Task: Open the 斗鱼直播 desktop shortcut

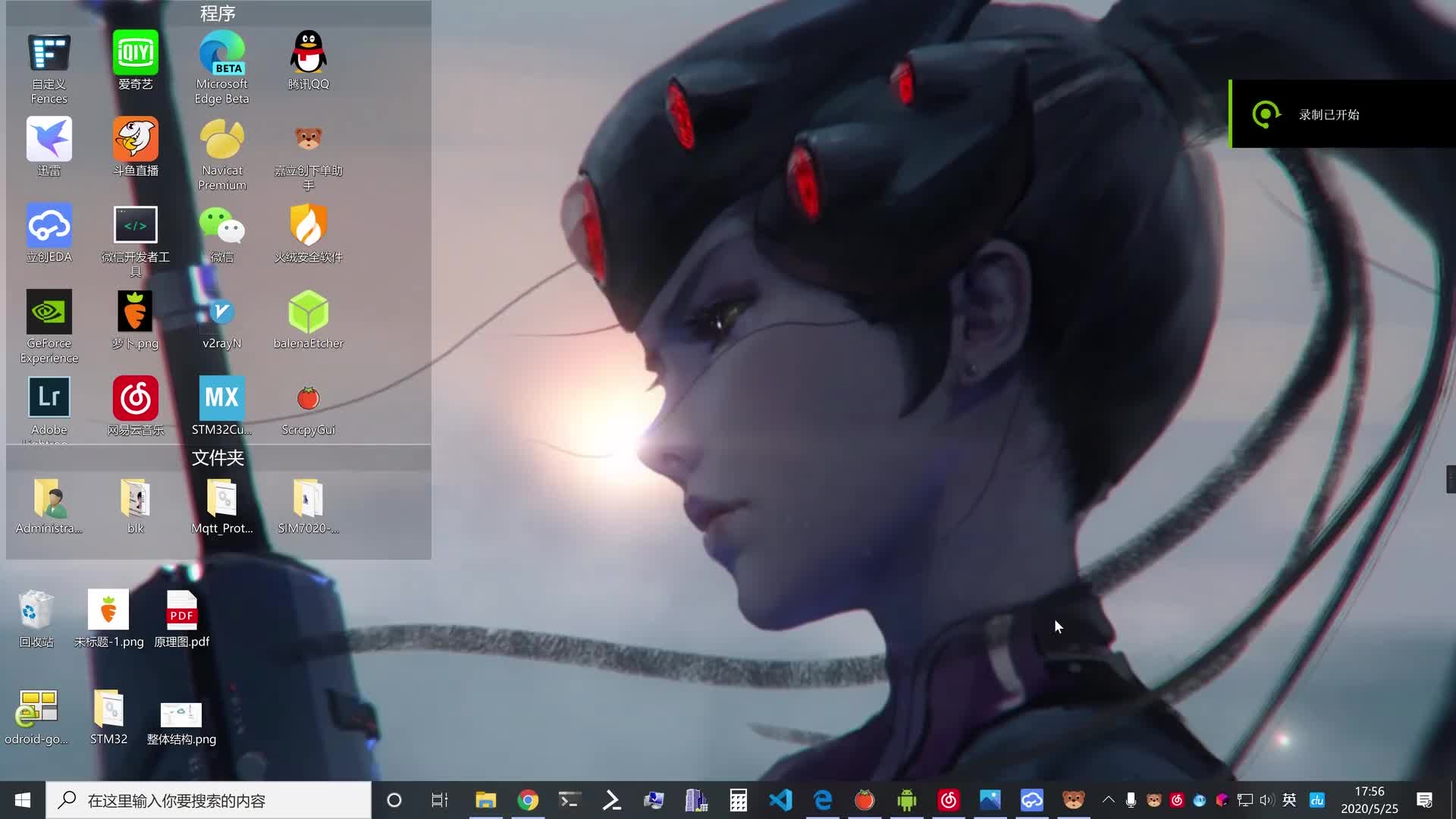Action: [136, 148]
